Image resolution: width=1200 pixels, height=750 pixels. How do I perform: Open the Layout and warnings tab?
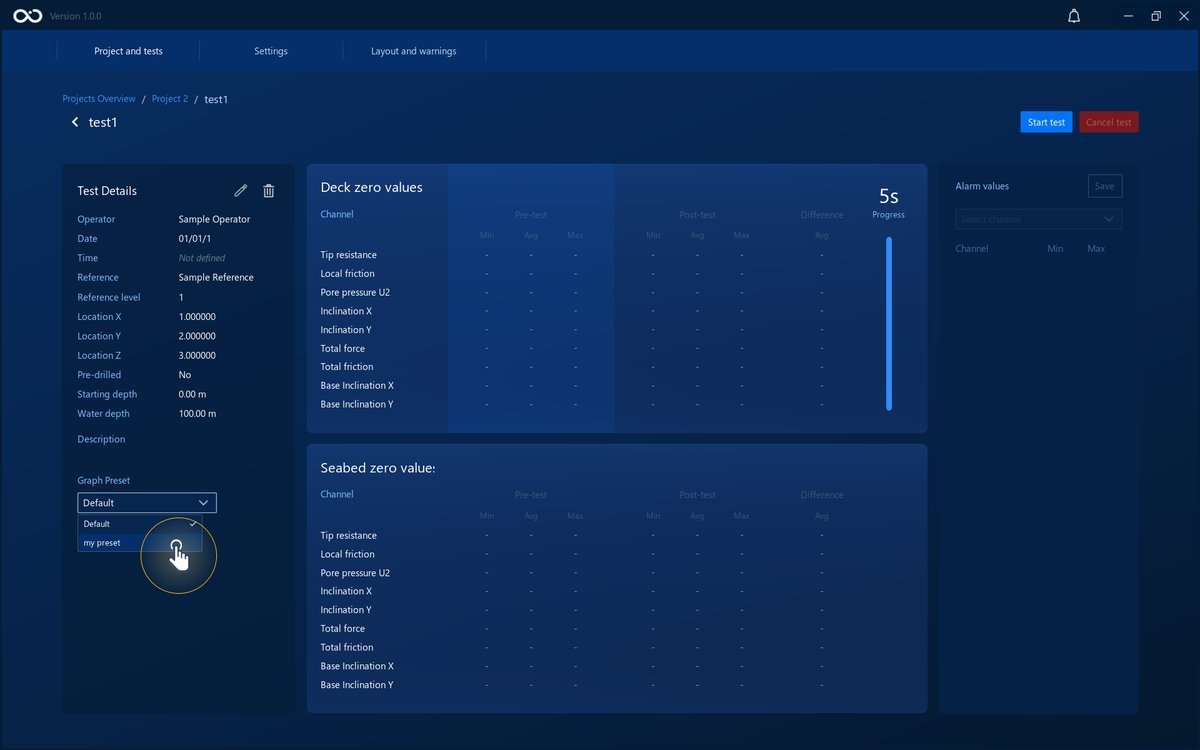point(413,51)
